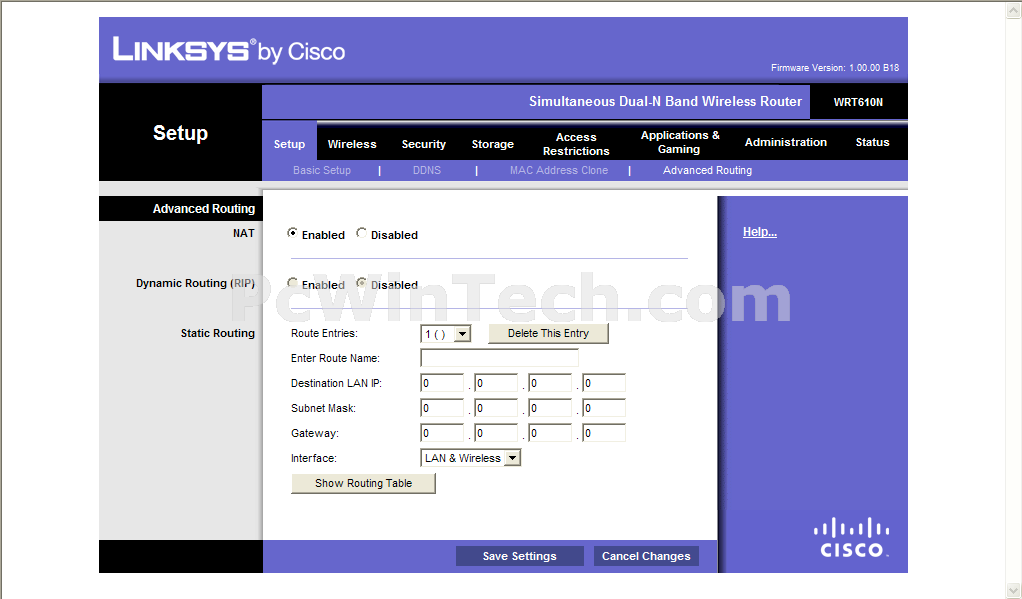1022x599 pixels.
Task: Open the Security tab
Action: pos(424,144)
